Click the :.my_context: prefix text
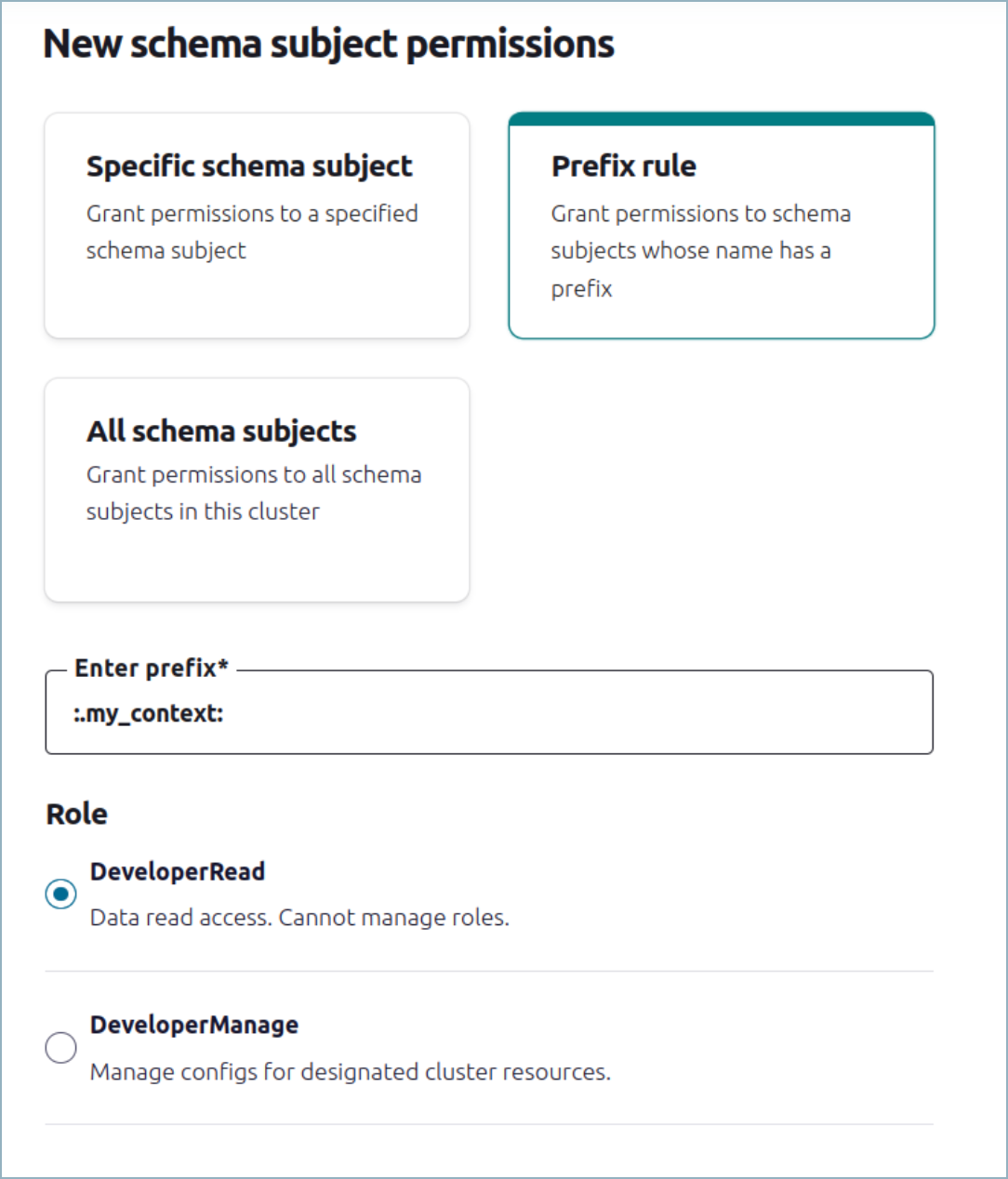The width and height of the screenshot is (1008, 1179). (153, 712)
